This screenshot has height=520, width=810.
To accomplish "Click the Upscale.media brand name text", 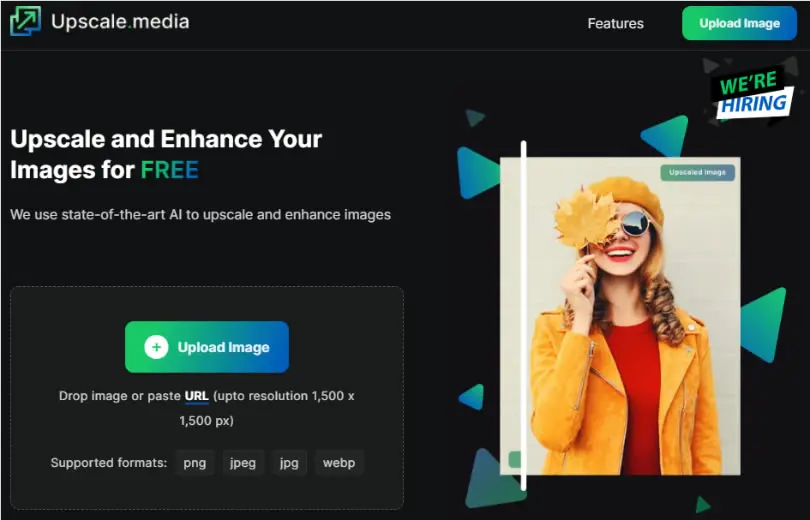I will [120, 22].
